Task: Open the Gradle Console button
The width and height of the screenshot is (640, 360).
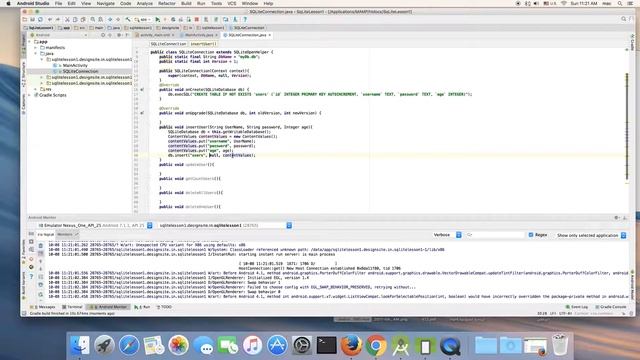Action: 611,307
